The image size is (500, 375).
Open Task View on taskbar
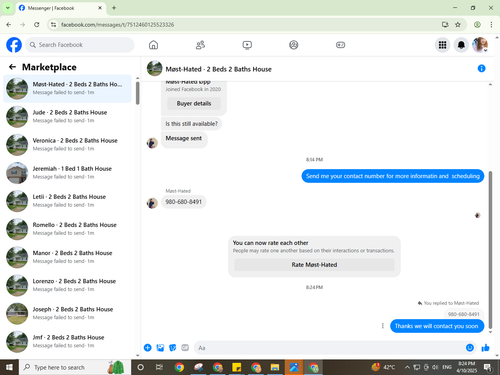(159, 367)
